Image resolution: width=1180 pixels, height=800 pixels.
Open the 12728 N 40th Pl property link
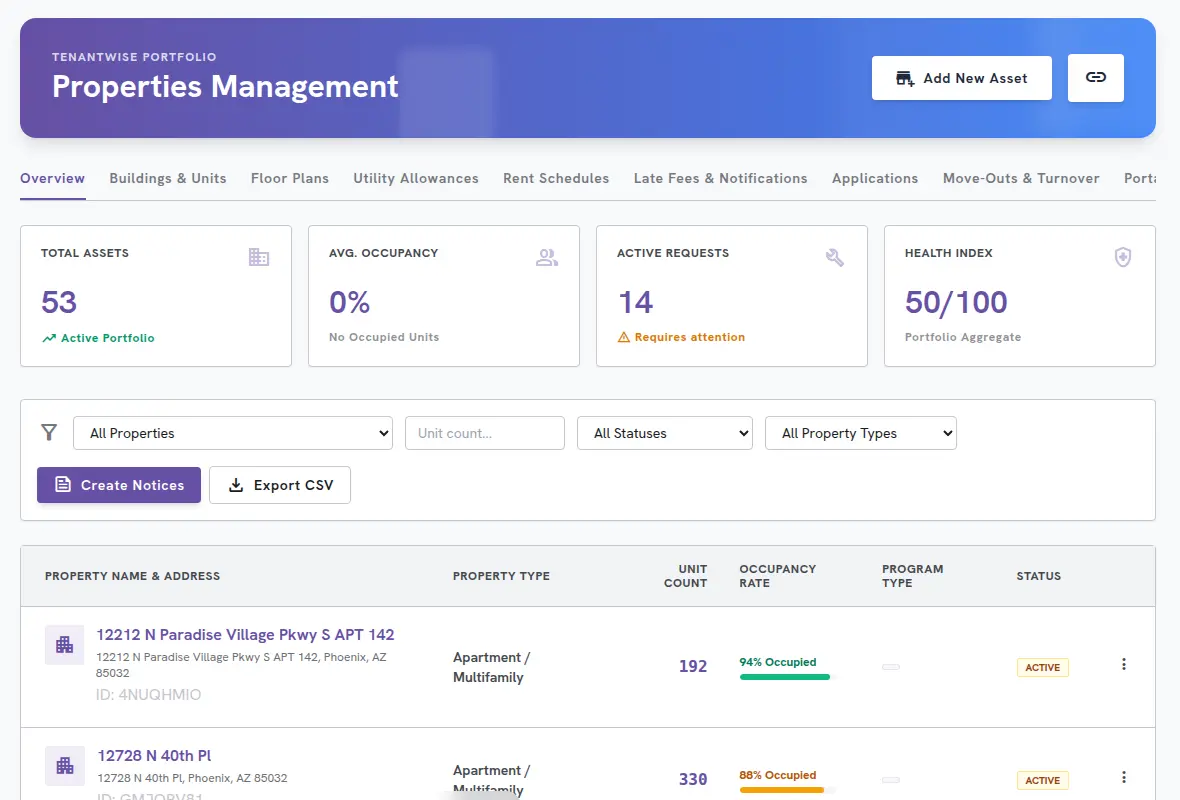[x=154, y=756]
